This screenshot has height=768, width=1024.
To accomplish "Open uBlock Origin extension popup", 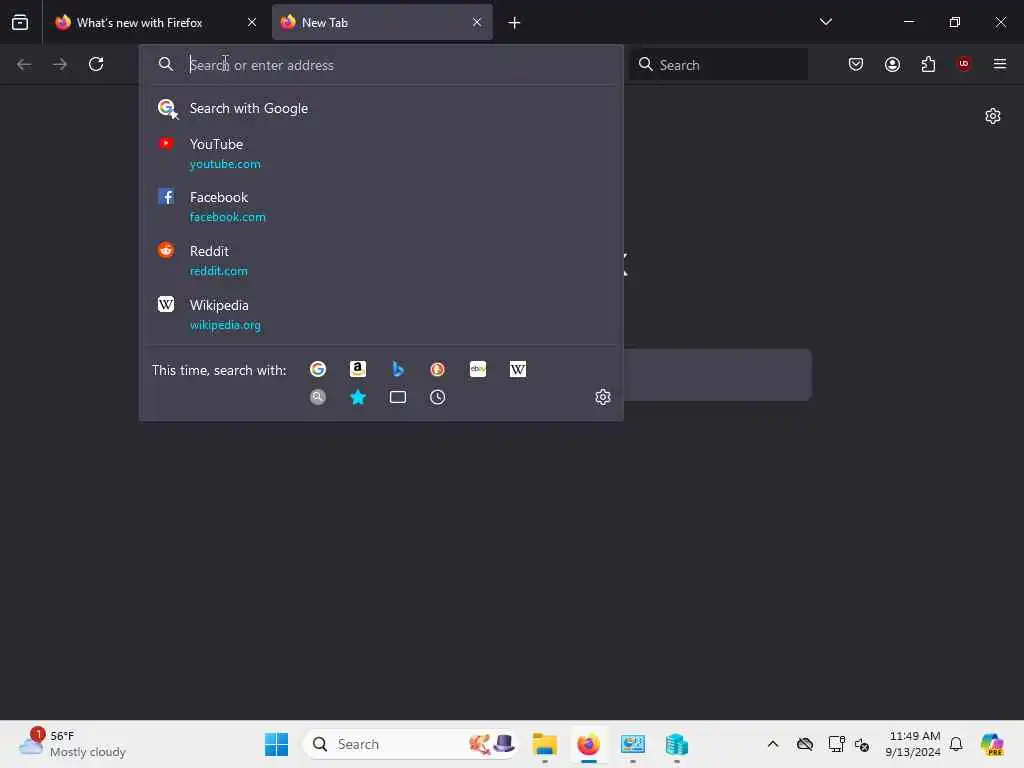I will coord(964,64).
